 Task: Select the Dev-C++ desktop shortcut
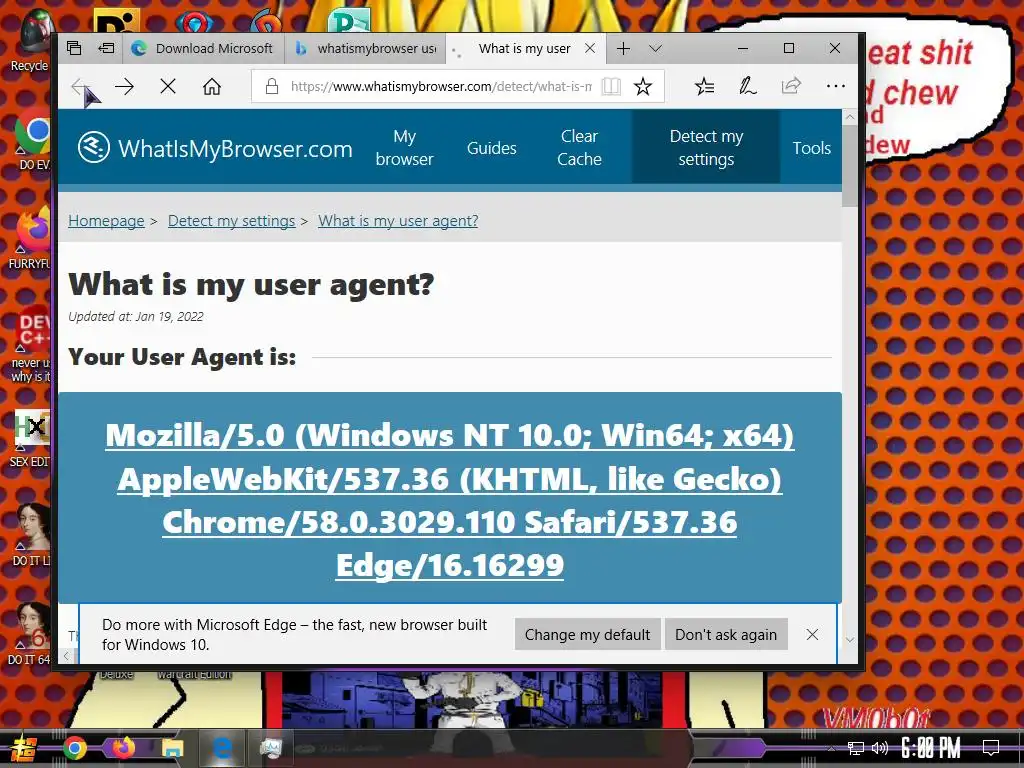[x=31, y=345]
